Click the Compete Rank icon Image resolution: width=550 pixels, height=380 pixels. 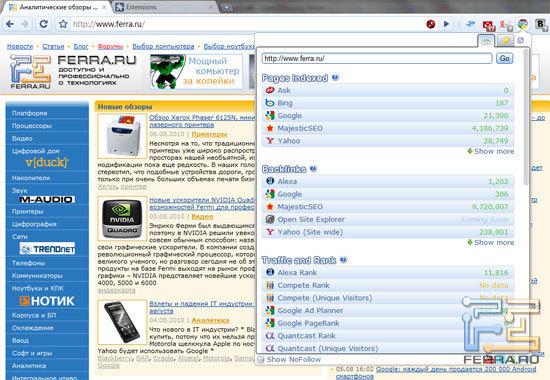(x=270, y=285)
